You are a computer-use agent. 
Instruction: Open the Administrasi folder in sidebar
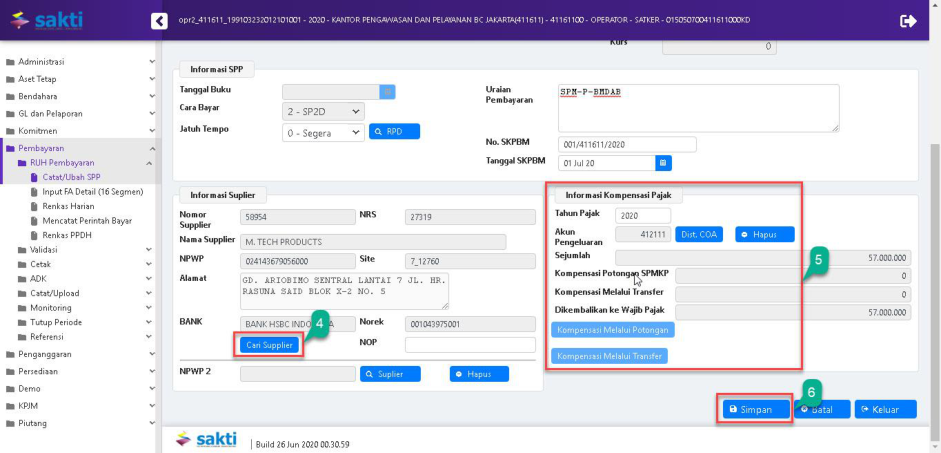point(41,62)
